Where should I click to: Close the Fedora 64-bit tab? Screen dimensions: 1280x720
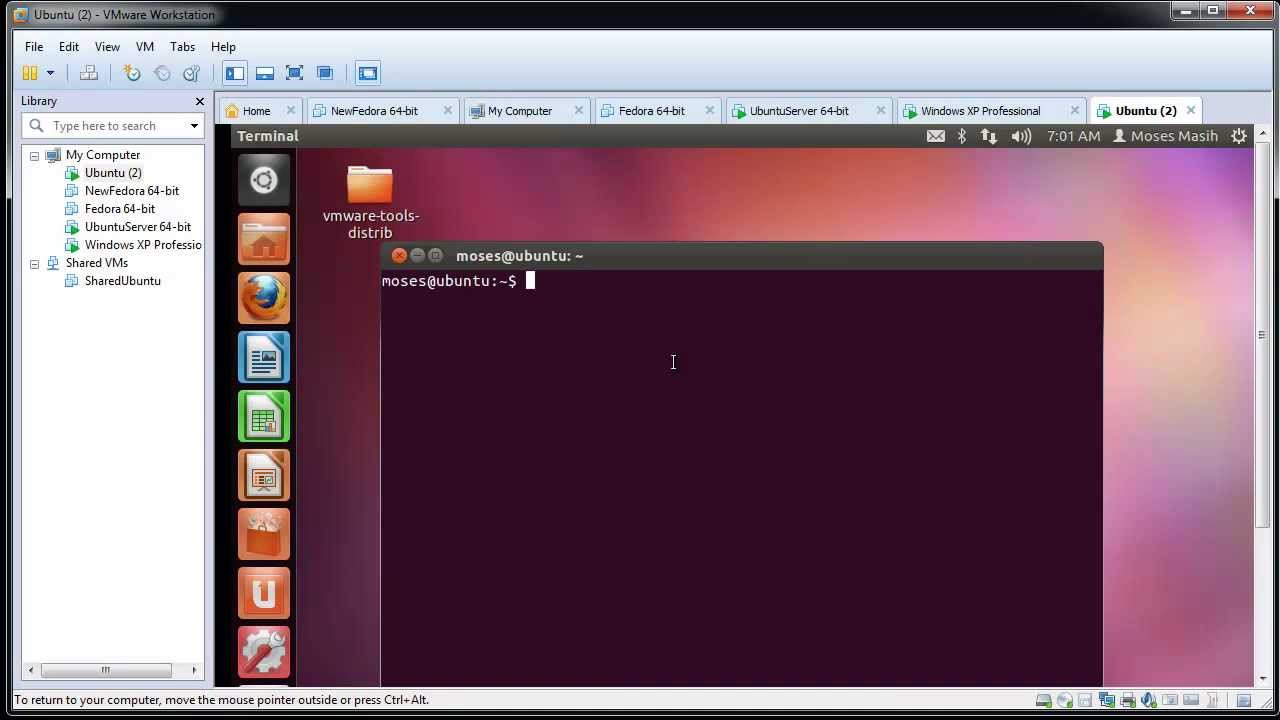710,111
